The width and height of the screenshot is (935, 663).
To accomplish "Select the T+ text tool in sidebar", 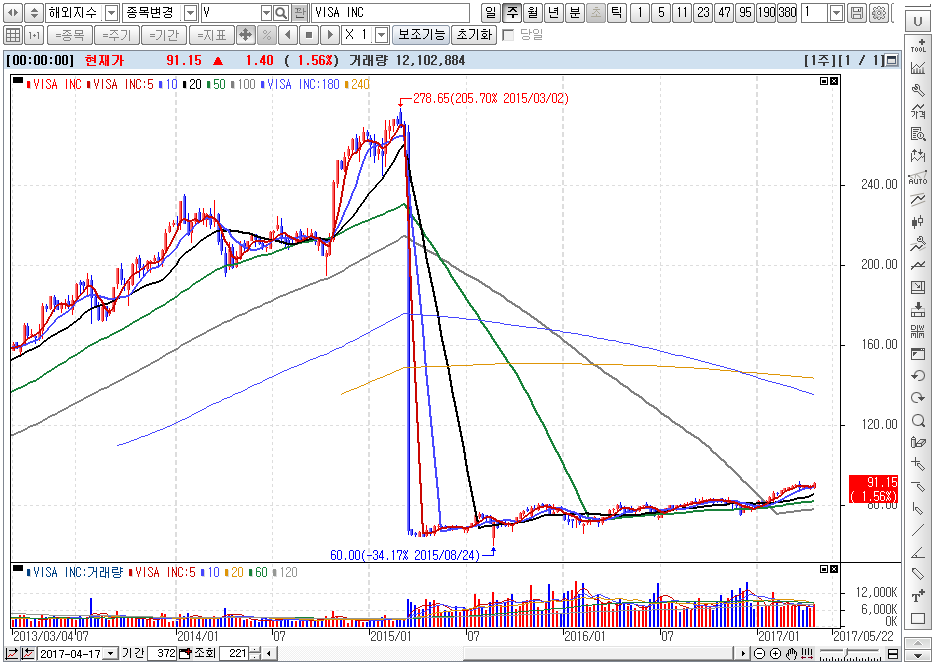I will point(918,596).
